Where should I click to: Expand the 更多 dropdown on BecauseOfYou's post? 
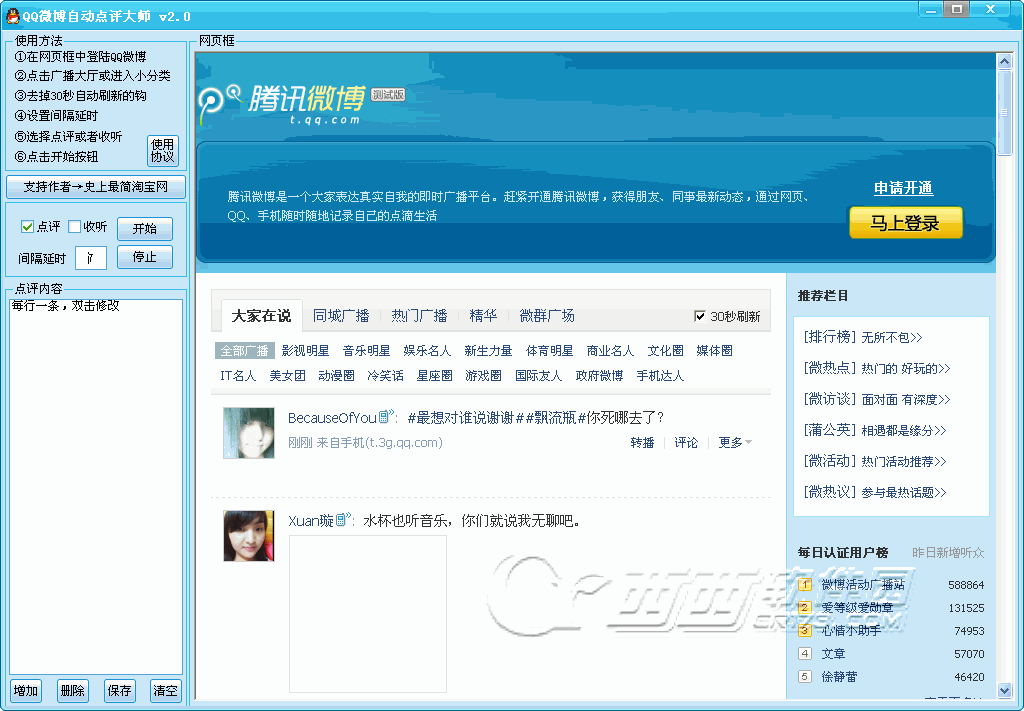click(x=735, y=443)
